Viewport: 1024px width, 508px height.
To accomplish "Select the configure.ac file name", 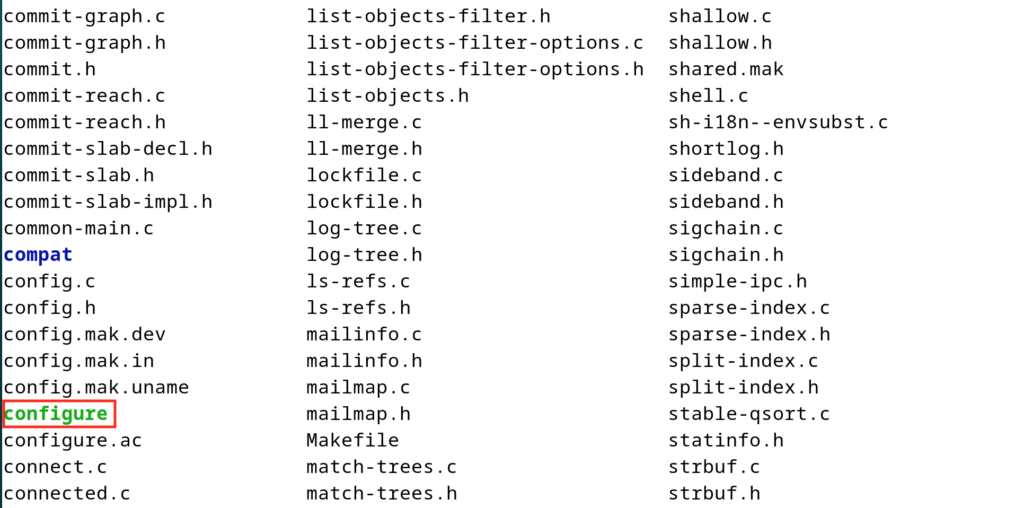I will (x=73, y=440).
